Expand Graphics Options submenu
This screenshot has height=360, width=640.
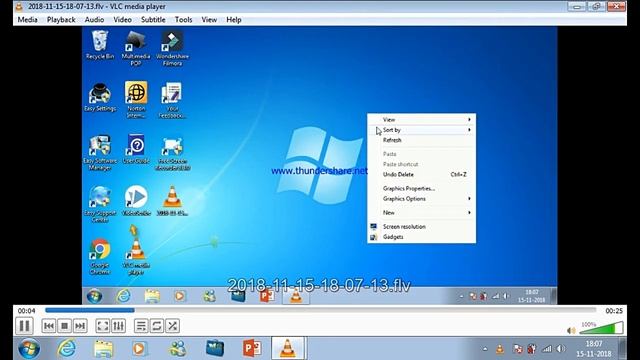(x=422, y=199)
